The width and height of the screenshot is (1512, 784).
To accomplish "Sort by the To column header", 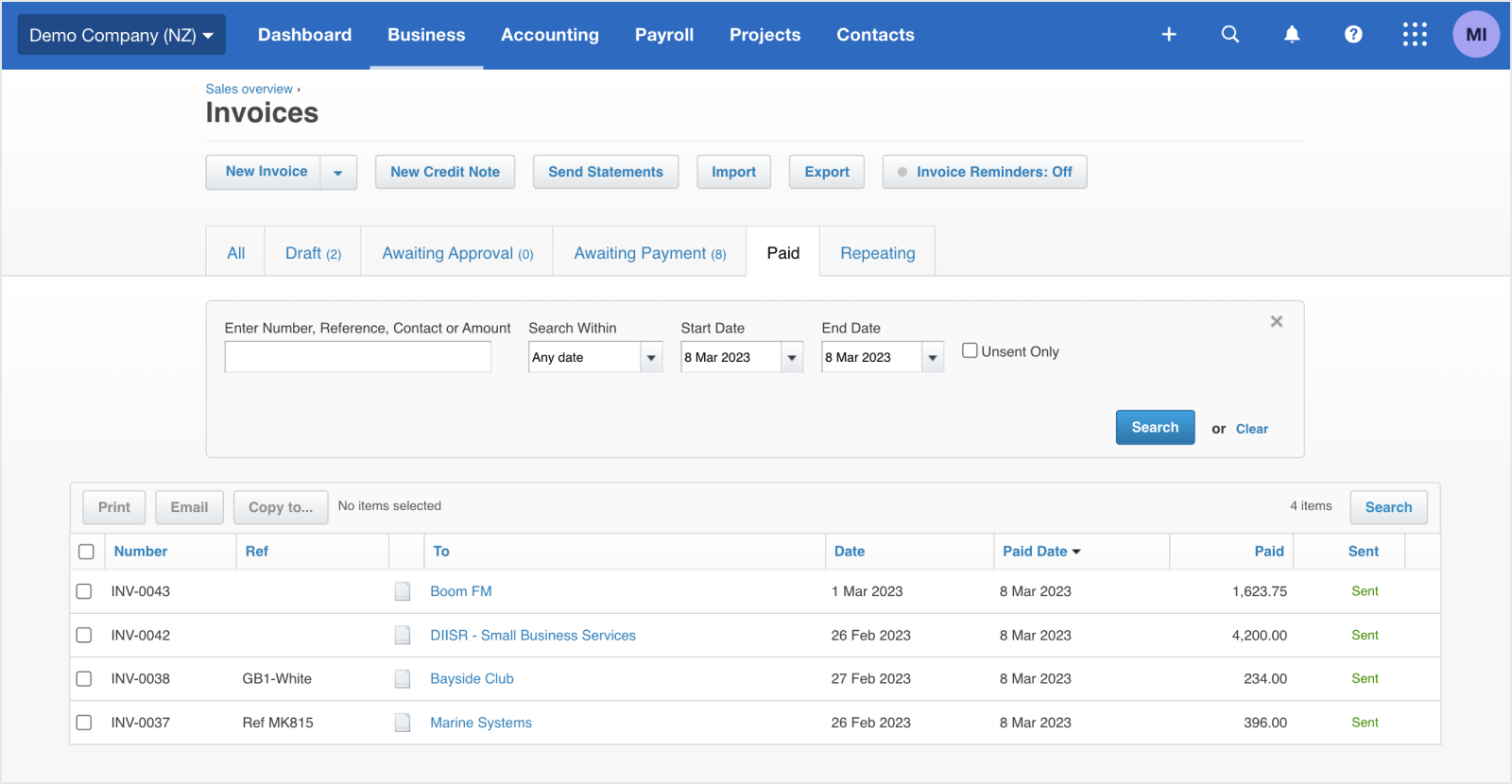I will [441, 552].
